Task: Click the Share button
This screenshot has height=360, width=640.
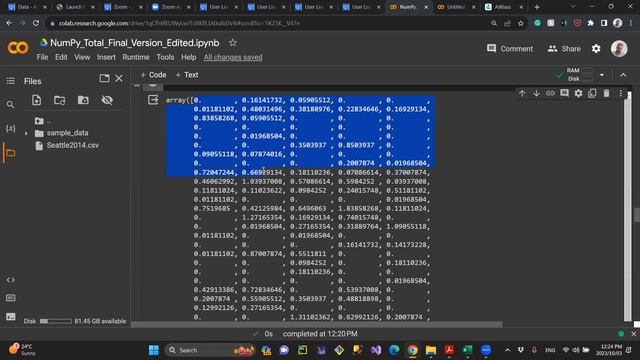Action: [x=564, y=49]
